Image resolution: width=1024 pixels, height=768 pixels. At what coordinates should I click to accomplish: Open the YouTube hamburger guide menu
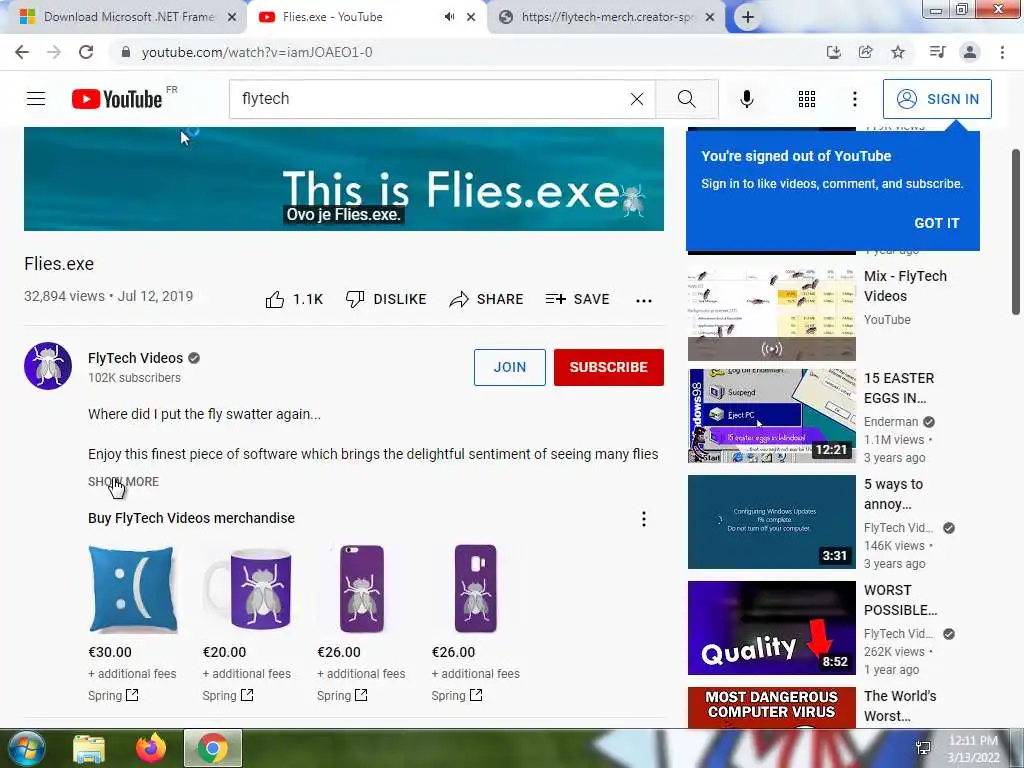pyautogui.click(x=36, y=99)
